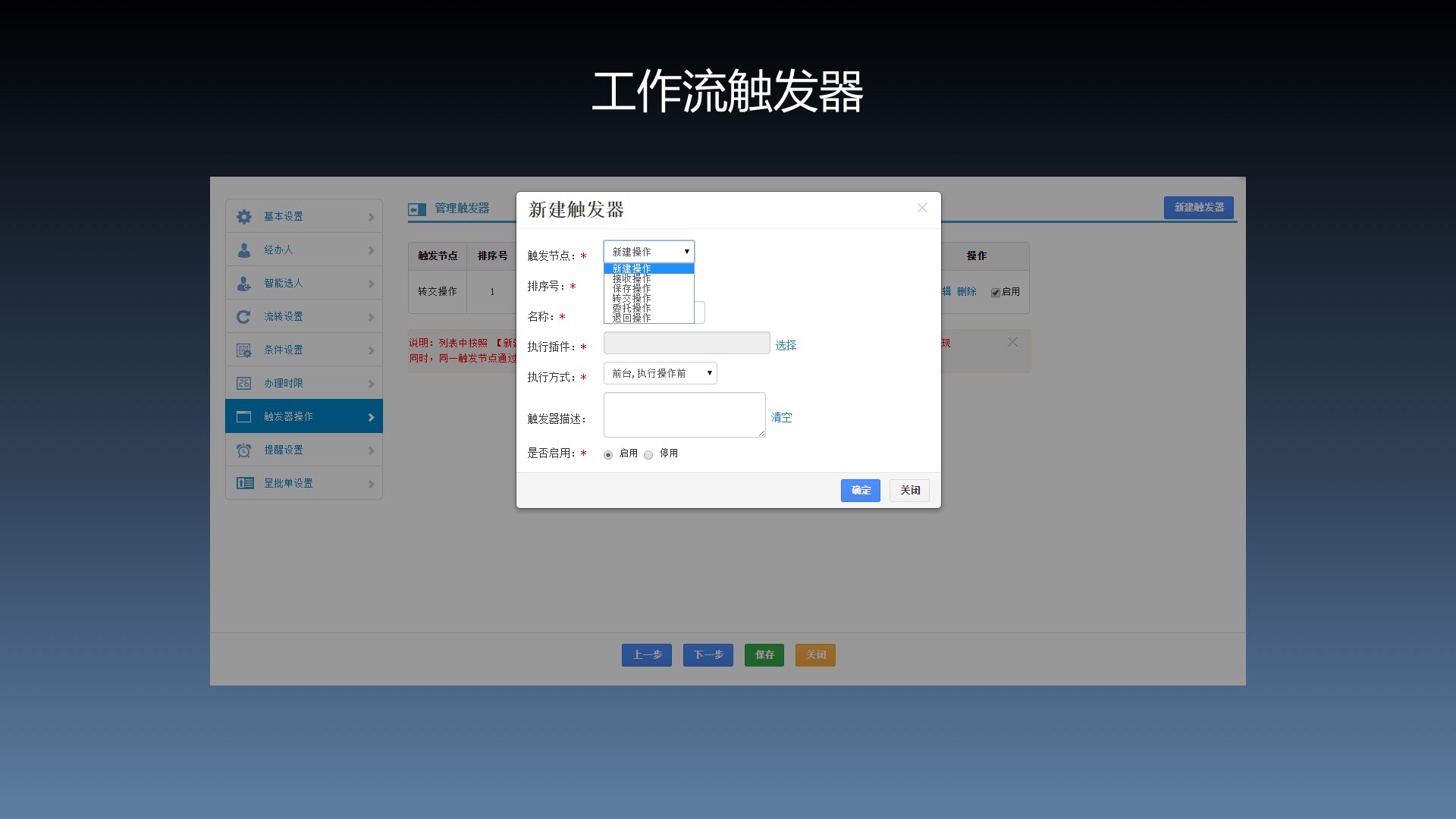Click the 触发器描述 text area
The image size is (1456, 819).
coord(685,415)
